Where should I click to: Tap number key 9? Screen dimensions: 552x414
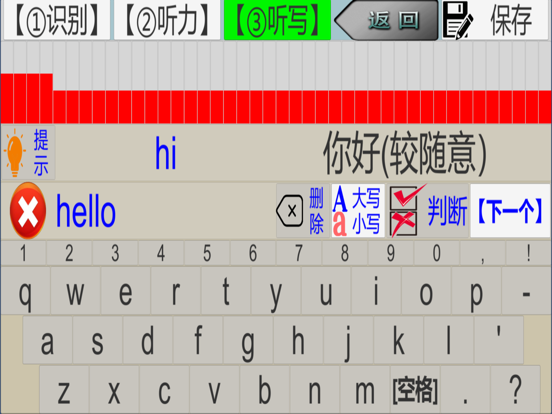point(391,253)
